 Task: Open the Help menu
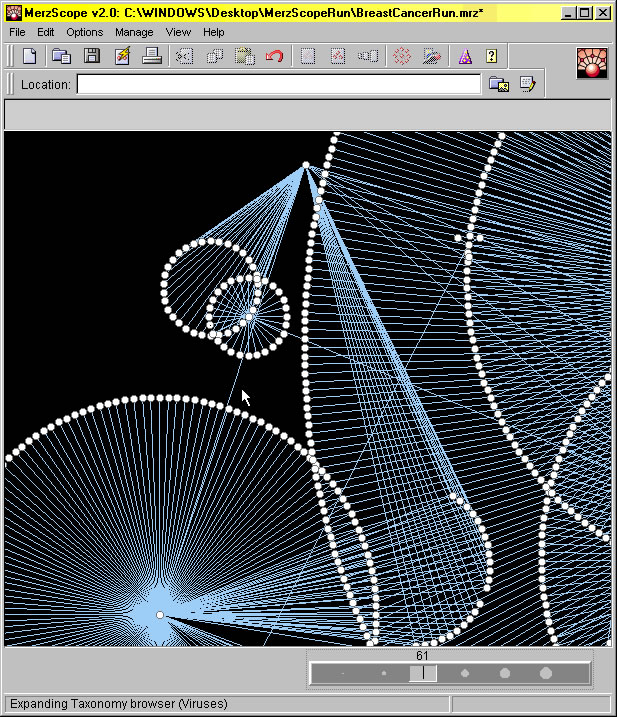[214, 32]
